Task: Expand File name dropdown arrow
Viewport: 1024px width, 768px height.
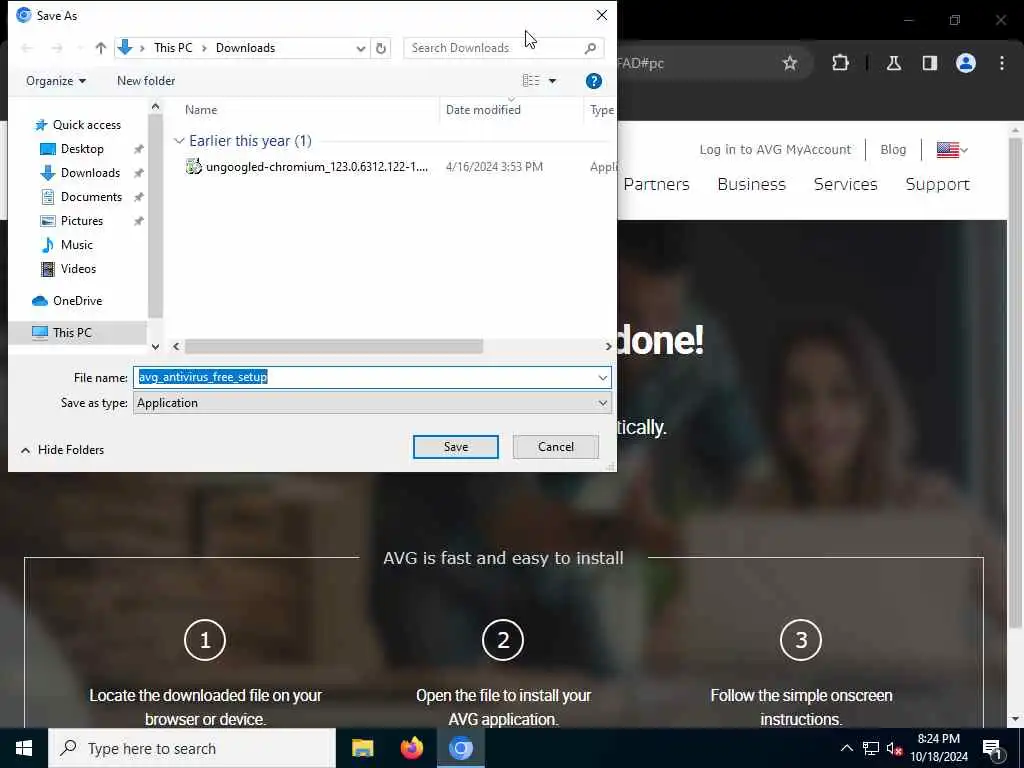Action: [602, 377]
